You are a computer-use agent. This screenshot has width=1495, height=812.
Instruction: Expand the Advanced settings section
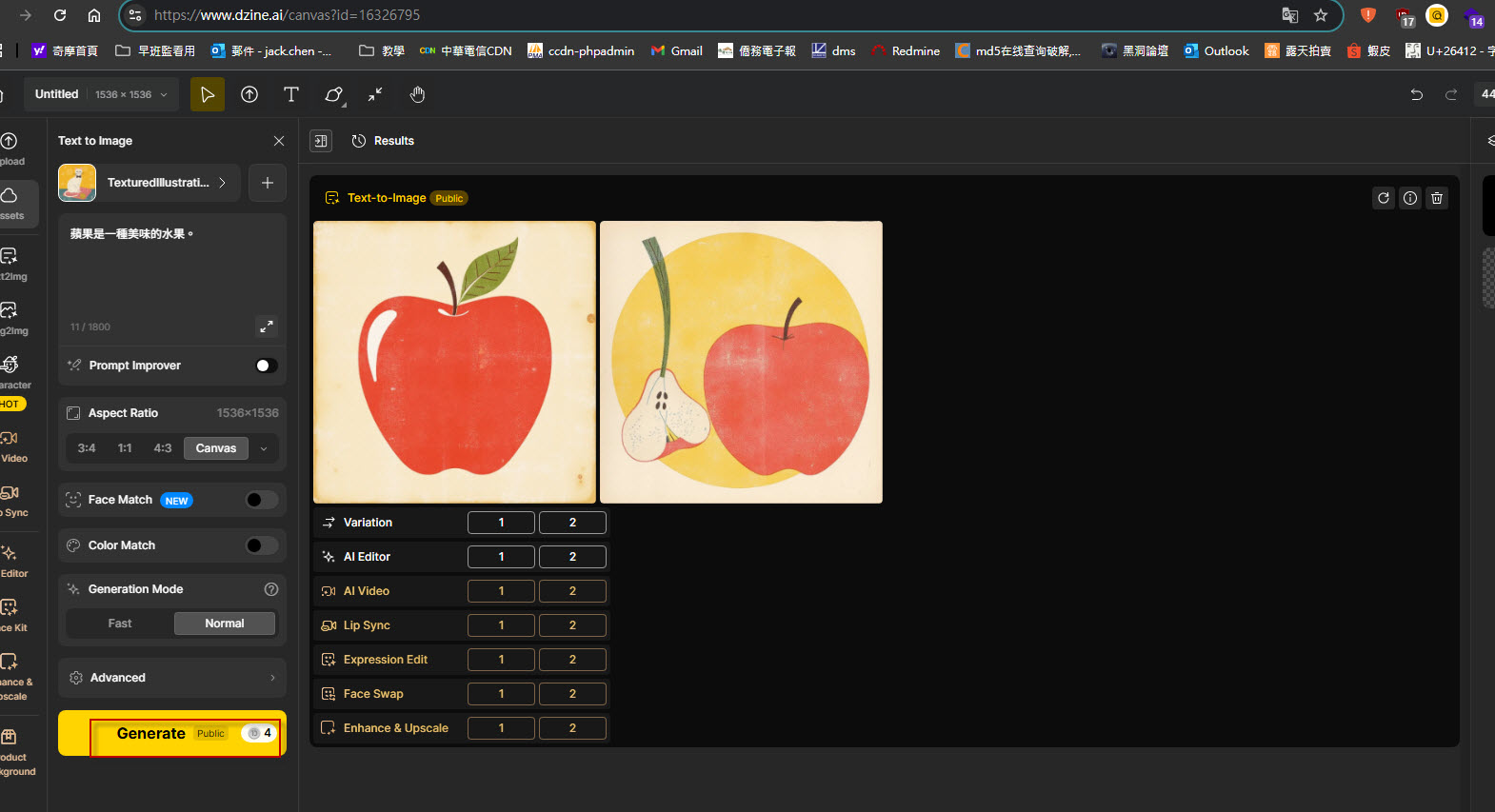click(172, 678)
